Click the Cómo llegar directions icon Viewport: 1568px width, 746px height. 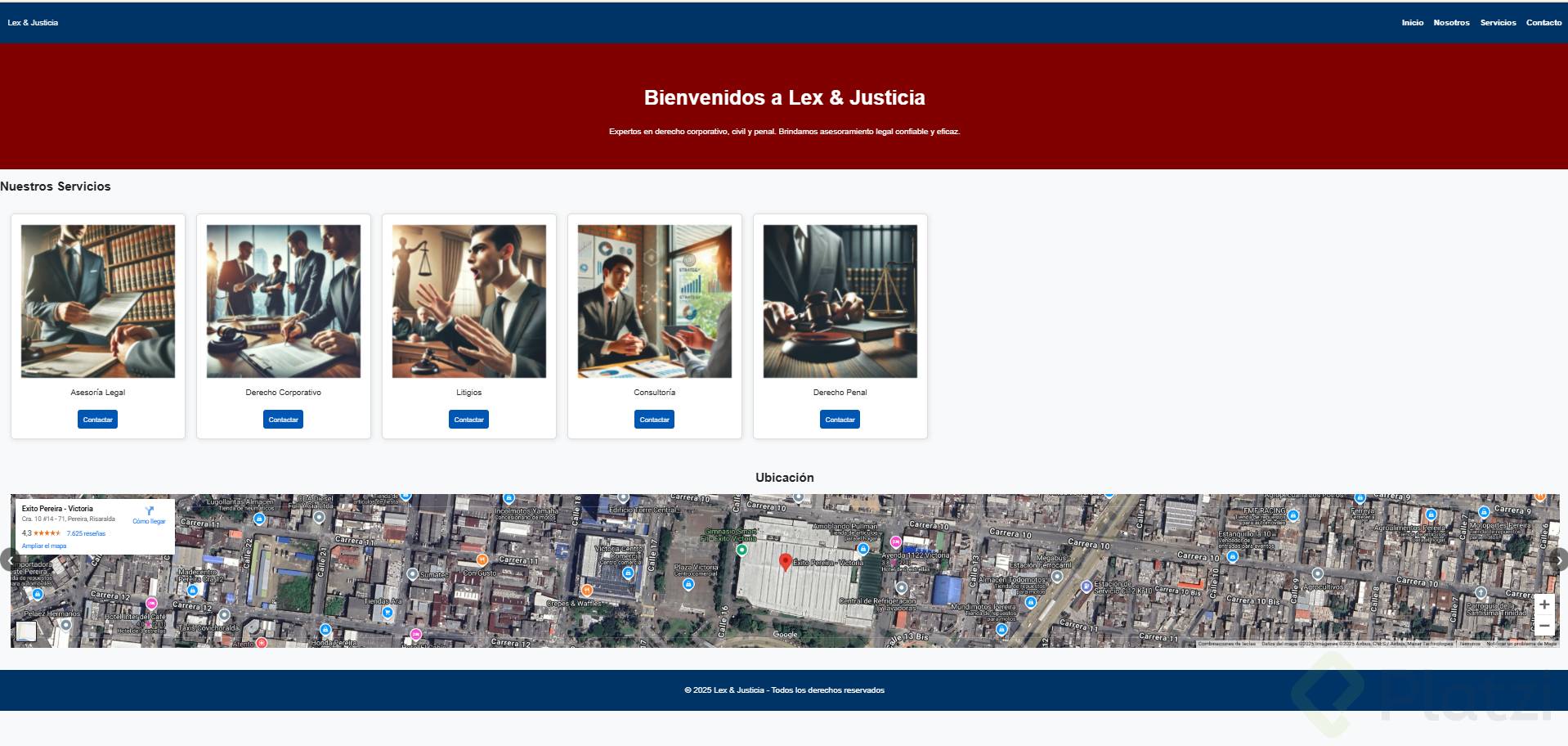point(150,511)
